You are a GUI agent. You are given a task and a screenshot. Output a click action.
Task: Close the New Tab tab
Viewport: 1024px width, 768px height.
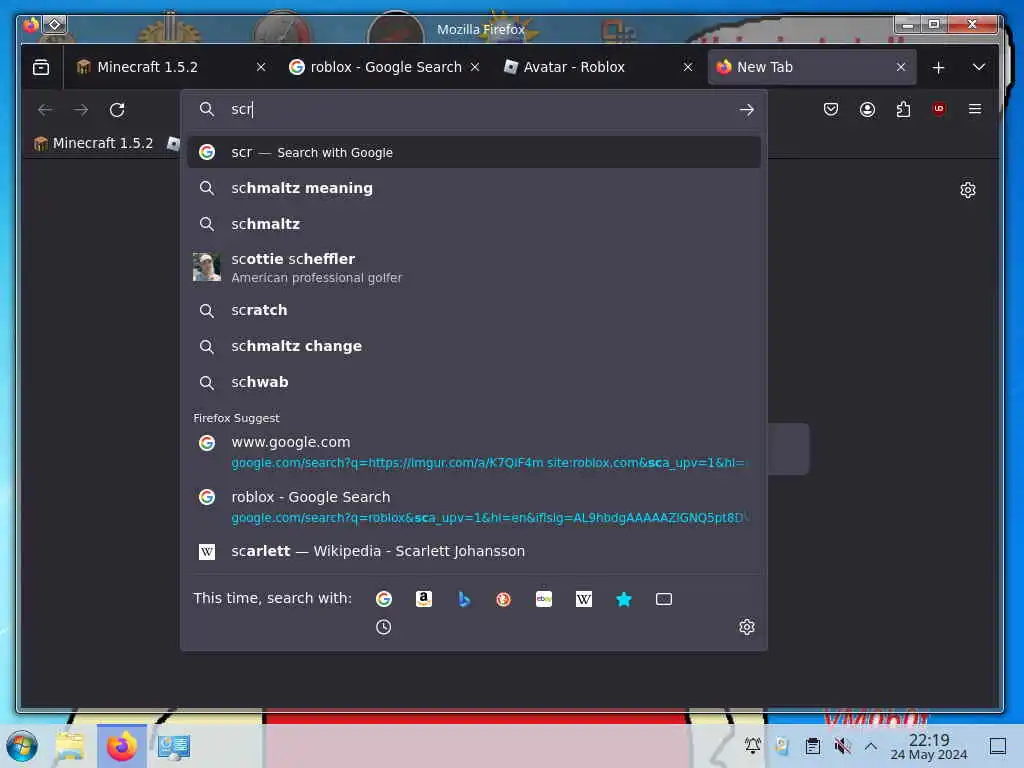click(901, 67)
